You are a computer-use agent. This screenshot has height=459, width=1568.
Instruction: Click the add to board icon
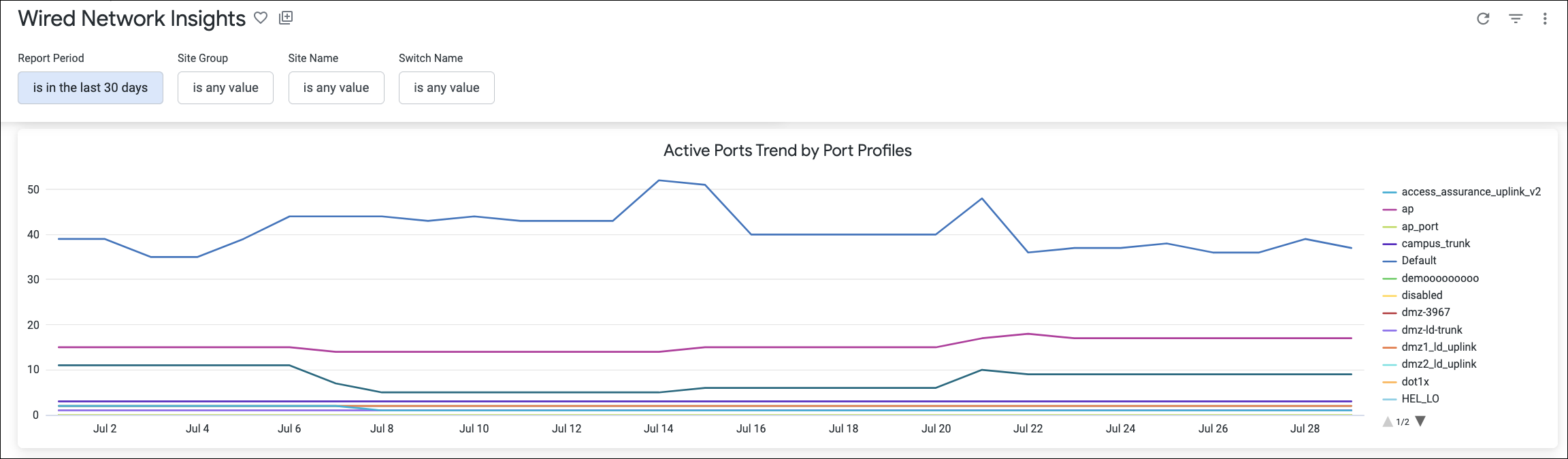point(286,18)
